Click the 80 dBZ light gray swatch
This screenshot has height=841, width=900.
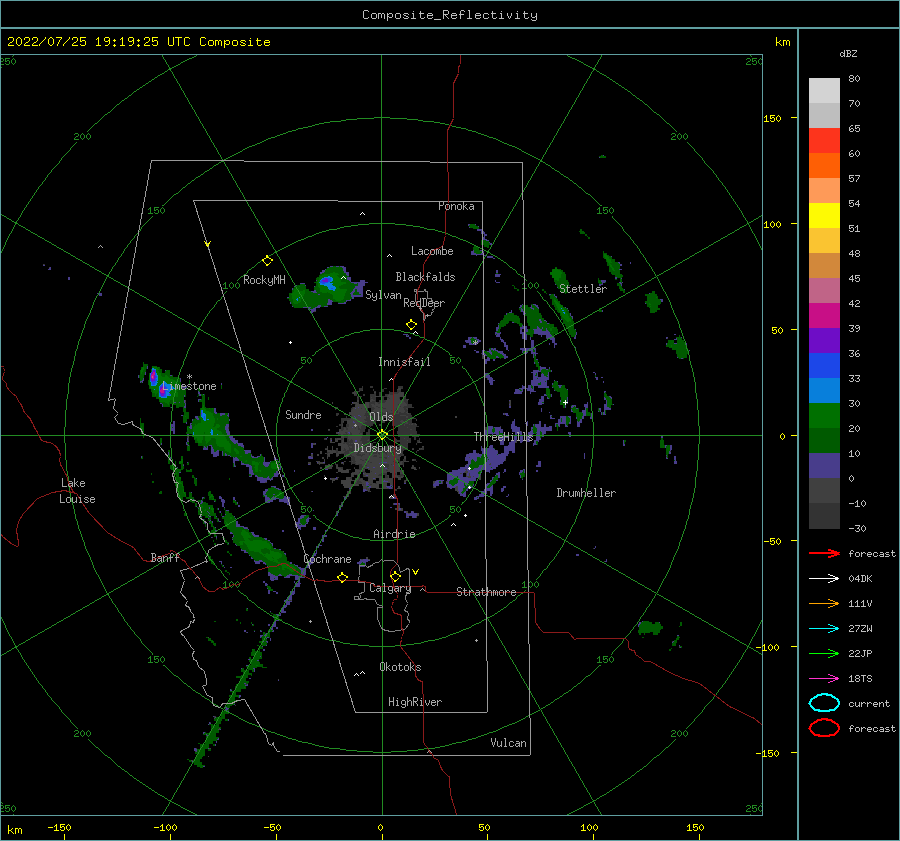824,91
